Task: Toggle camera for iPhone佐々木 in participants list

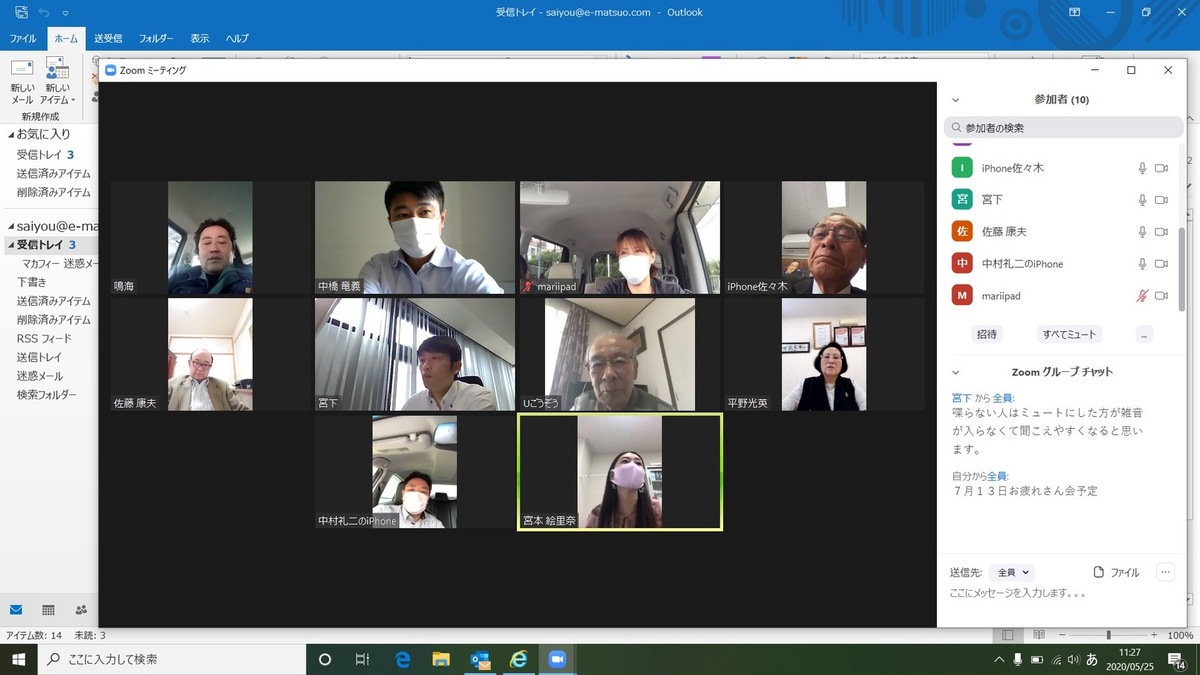Action: tap(1161, 168)
